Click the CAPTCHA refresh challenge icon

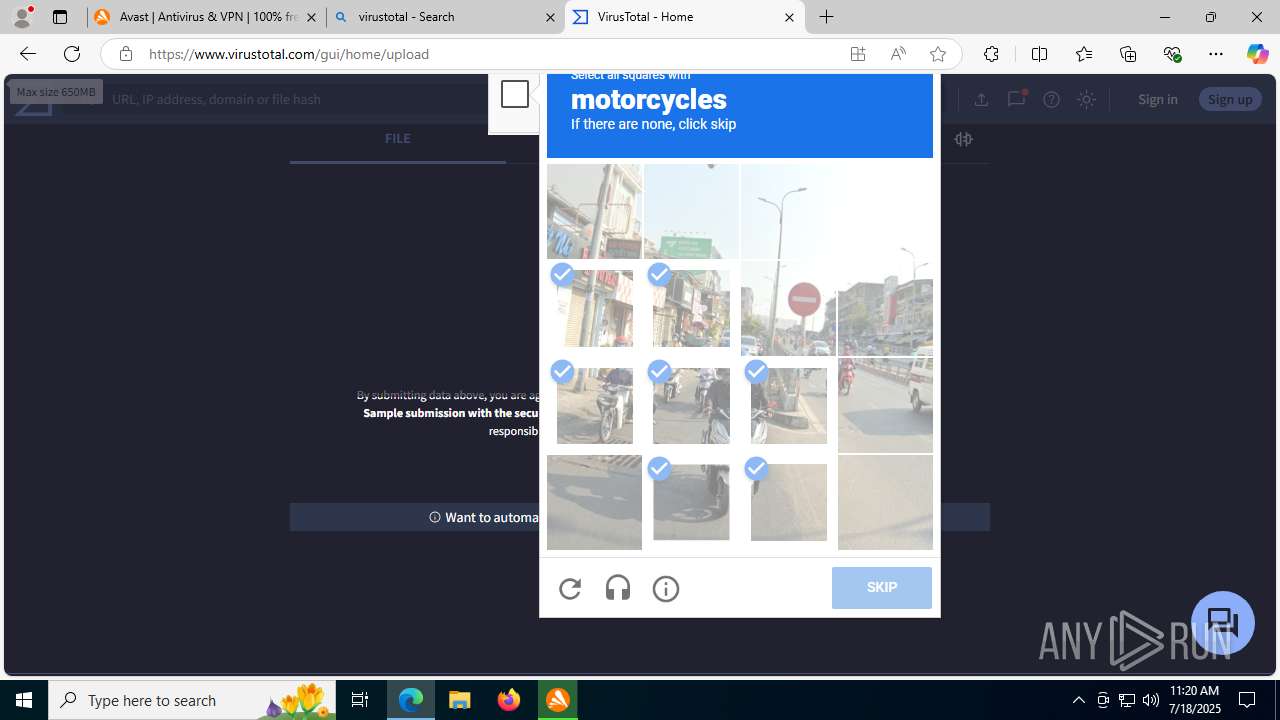(x=570, y=589)
